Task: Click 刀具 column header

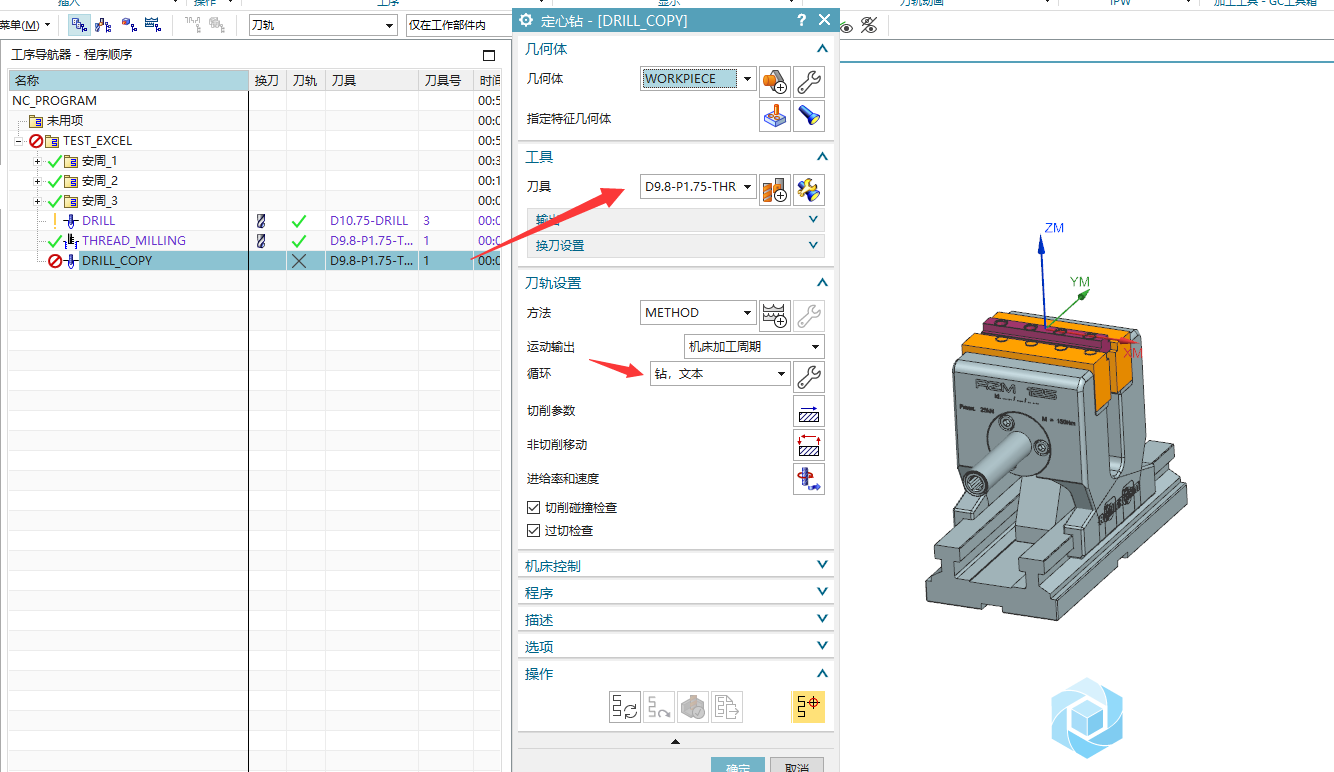Action: click(x=372, y=80)
